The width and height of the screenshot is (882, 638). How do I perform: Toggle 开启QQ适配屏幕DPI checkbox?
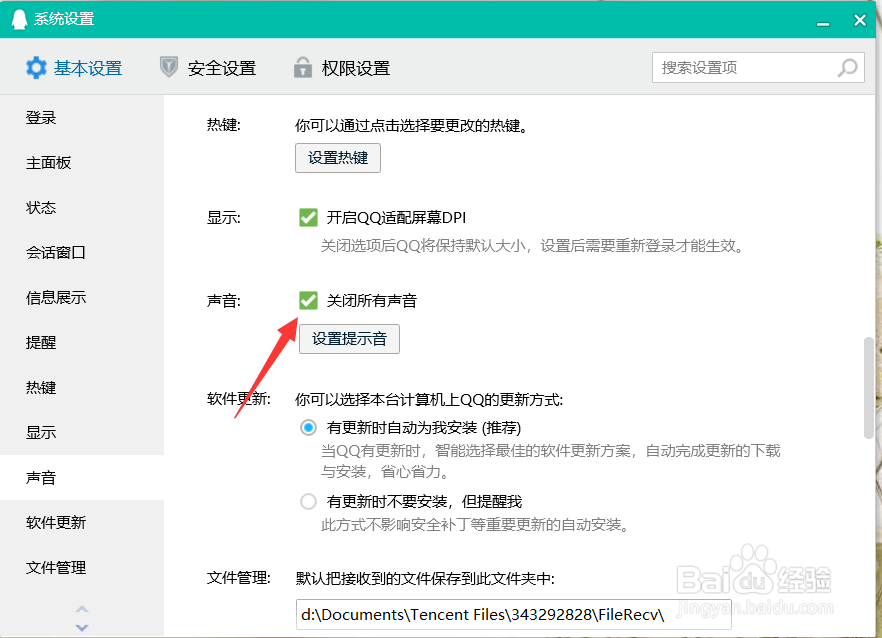tap(308, 217)
